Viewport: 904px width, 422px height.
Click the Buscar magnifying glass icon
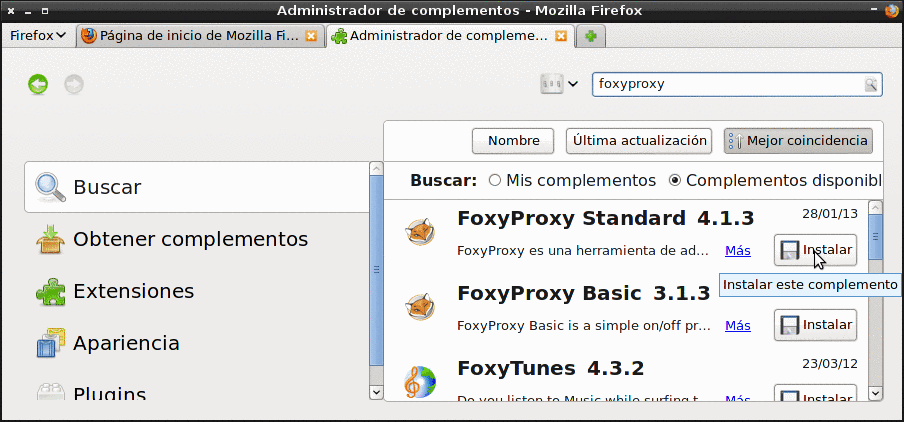pyautogui.click(x=51, y=187)
